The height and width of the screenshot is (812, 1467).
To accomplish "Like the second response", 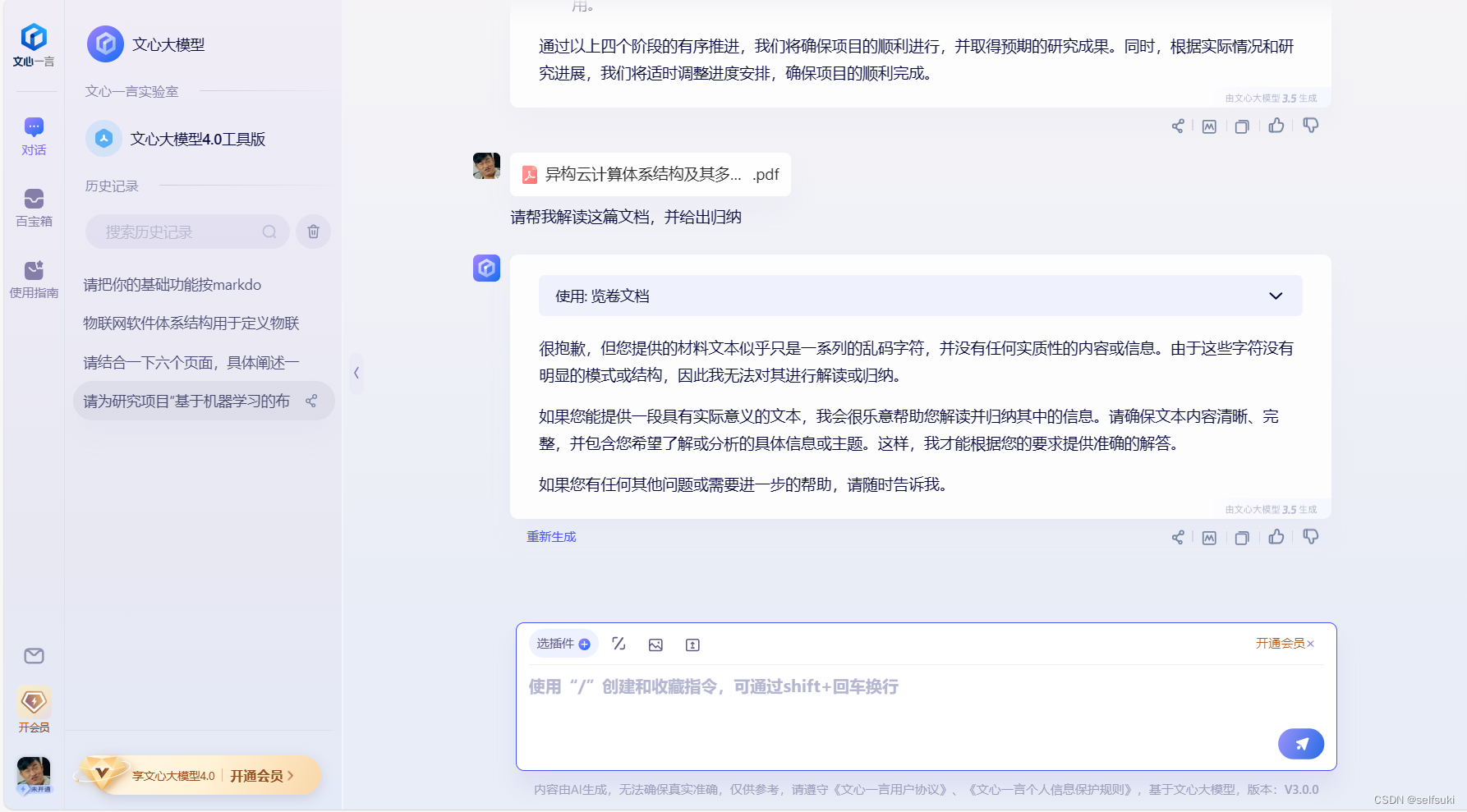I will (1276, 537).
